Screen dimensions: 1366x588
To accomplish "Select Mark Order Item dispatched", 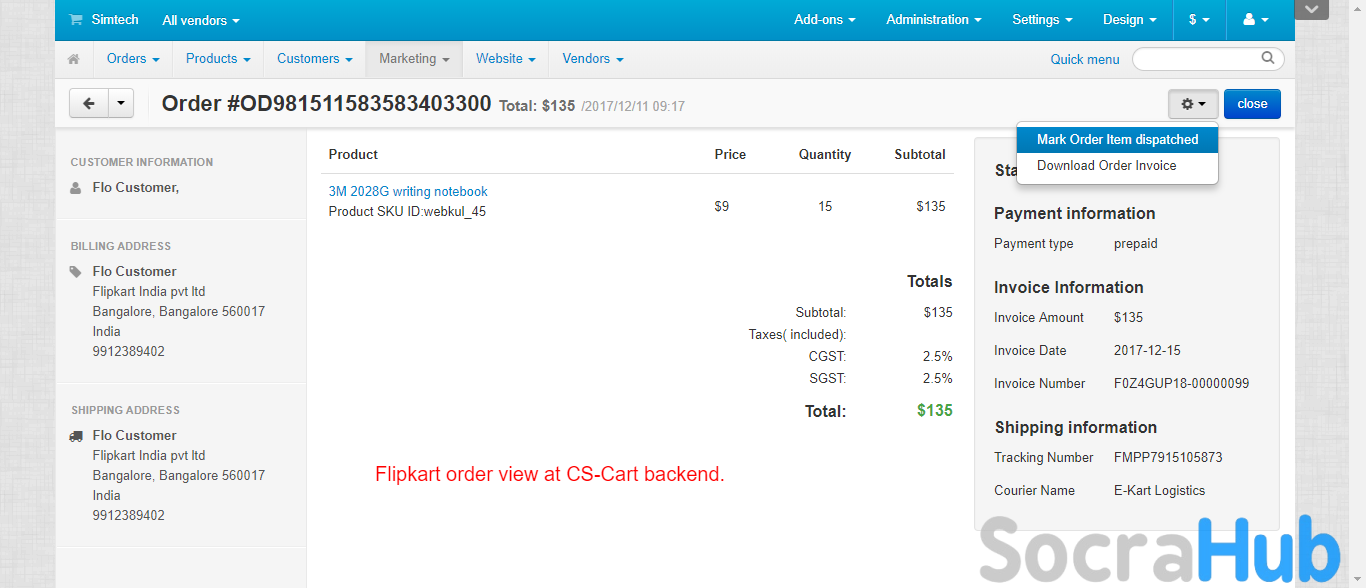I will pos(1117,140).
